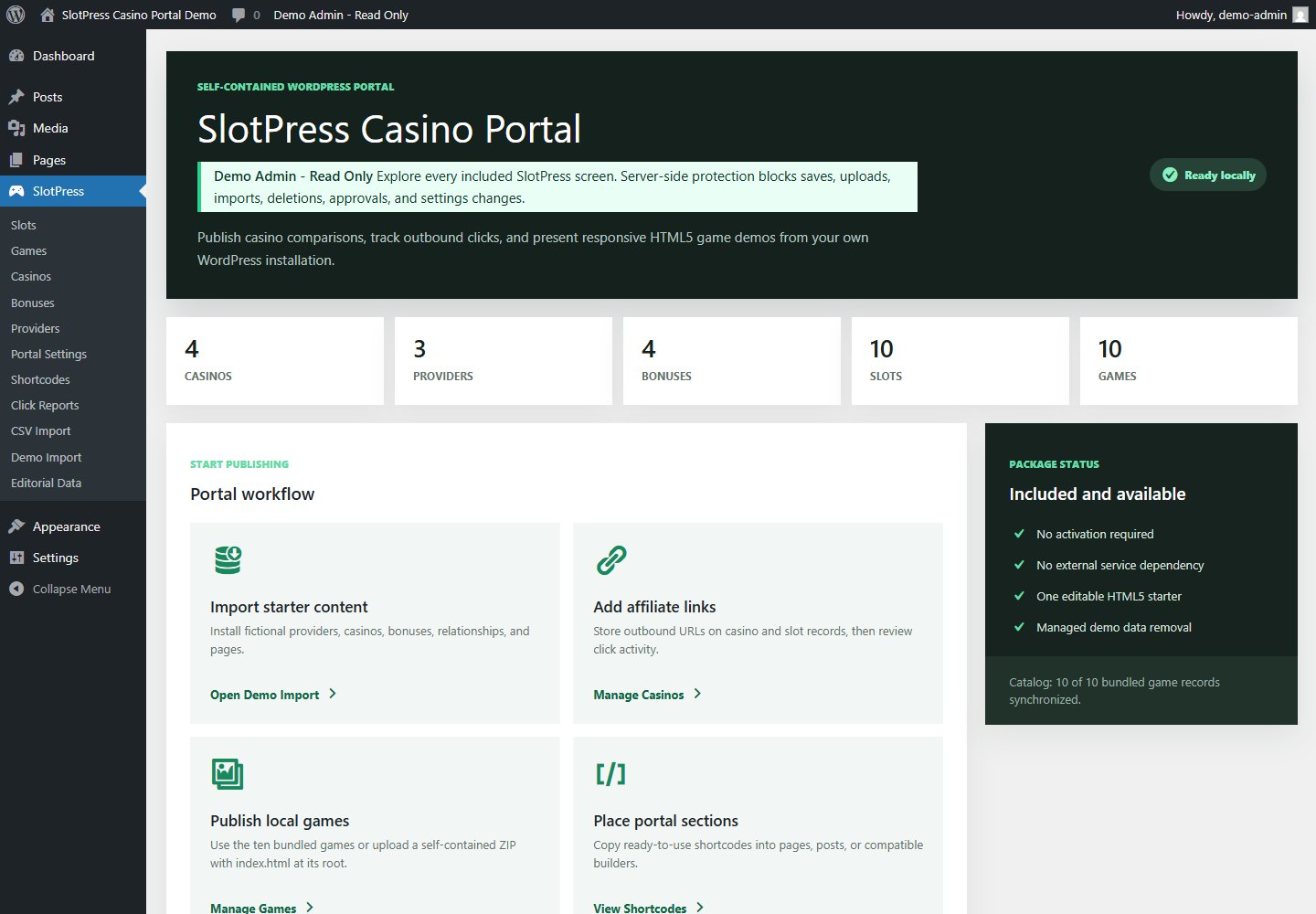1316x914 pixels.
Task: Click chevron next to Manage Games
Action: (x=310, y=908)
